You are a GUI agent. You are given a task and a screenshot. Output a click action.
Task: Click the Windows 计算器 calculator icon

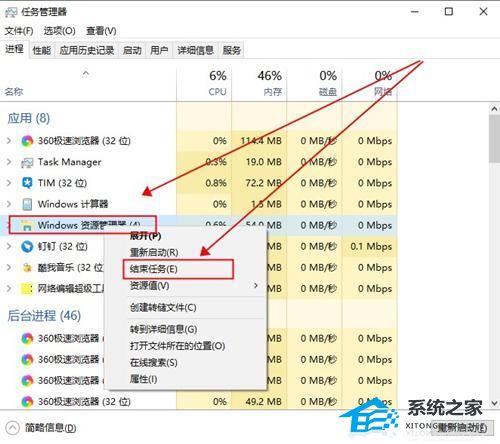click(27, 204)
